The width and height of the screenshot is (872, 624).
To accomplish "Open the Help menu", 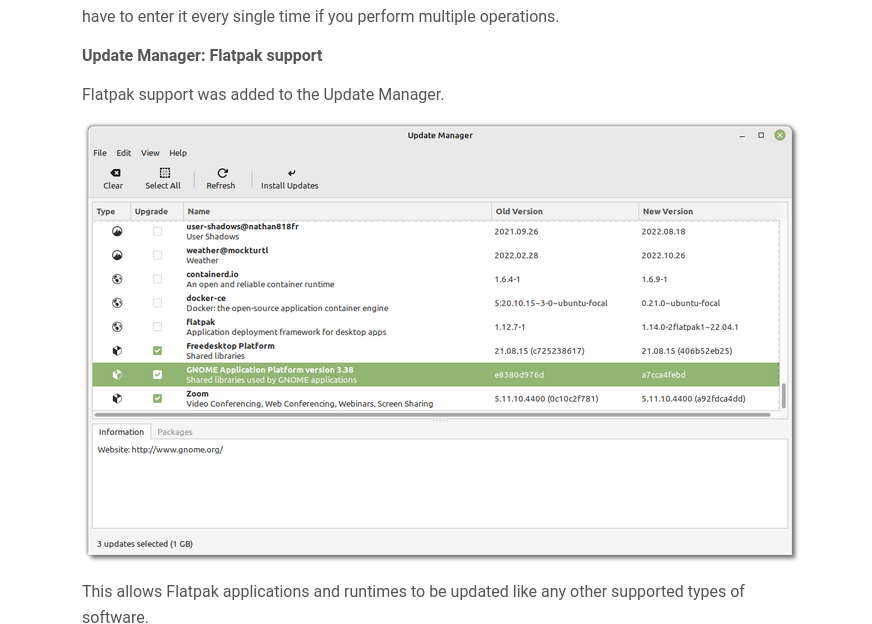I will click(x=178, y=153).
